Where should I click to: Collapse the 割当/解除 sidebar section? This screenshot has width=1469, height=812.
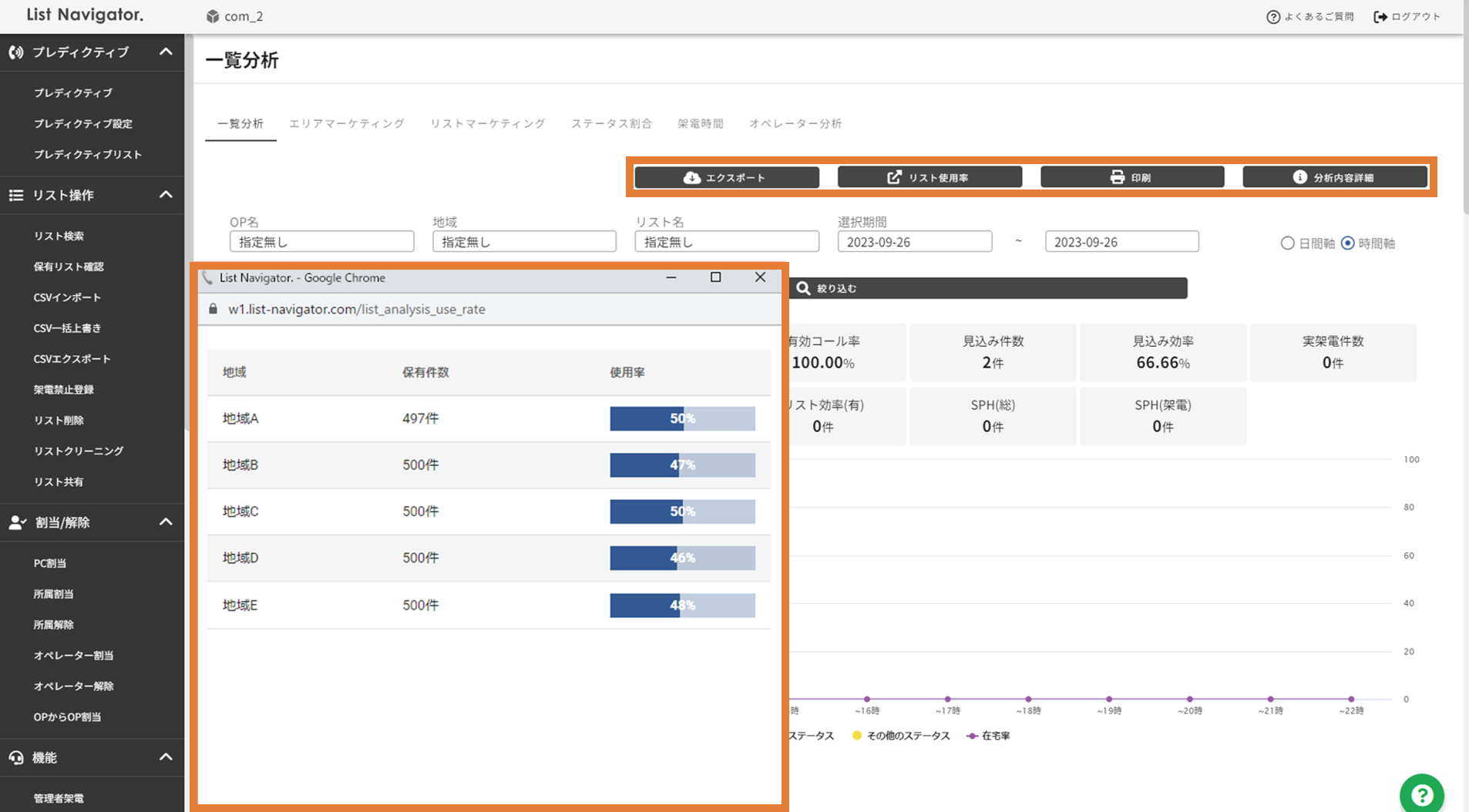[166, 522]
